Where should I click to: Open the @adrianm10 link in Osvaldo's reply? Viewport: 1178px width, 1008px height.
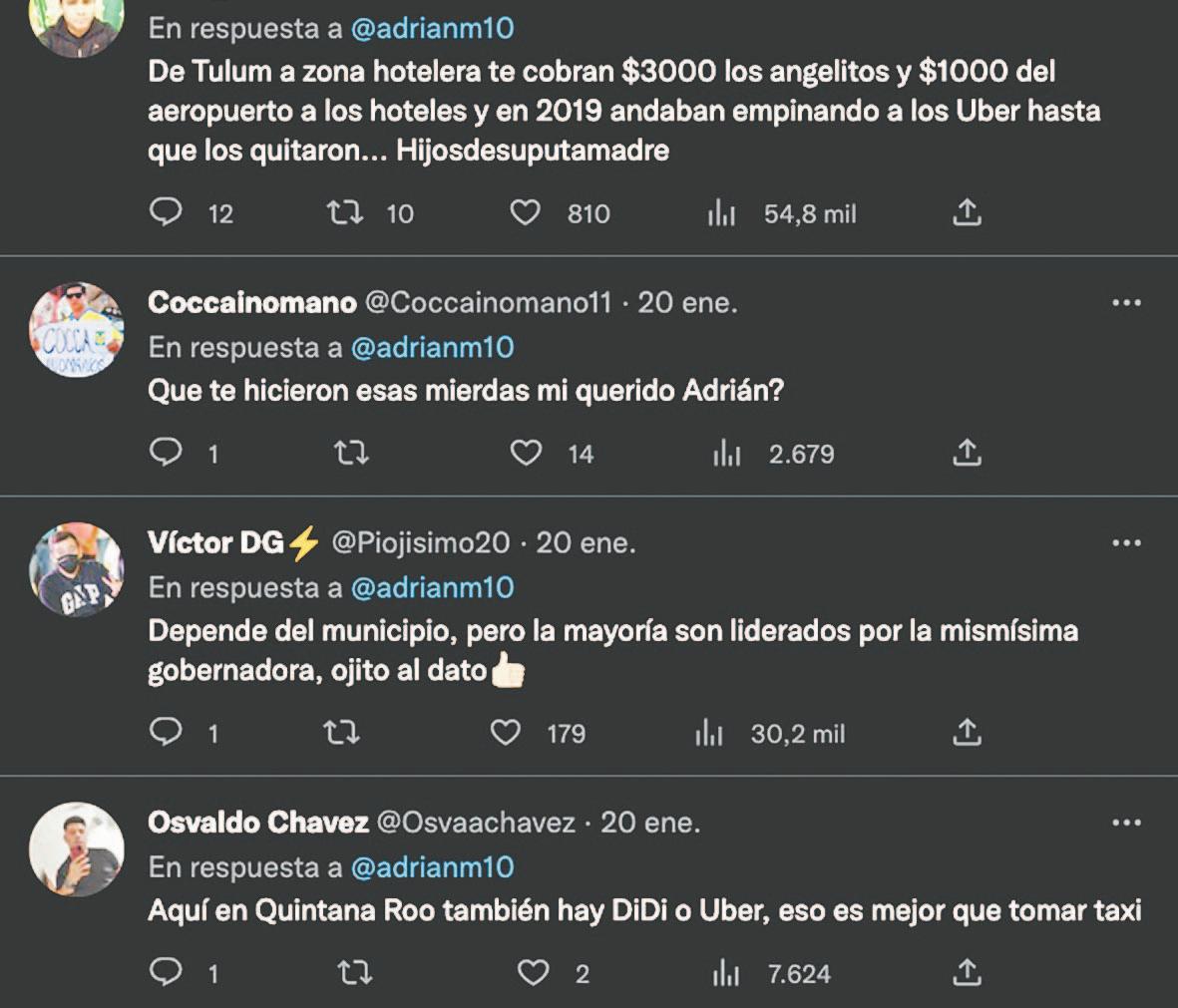click(432, 866)
